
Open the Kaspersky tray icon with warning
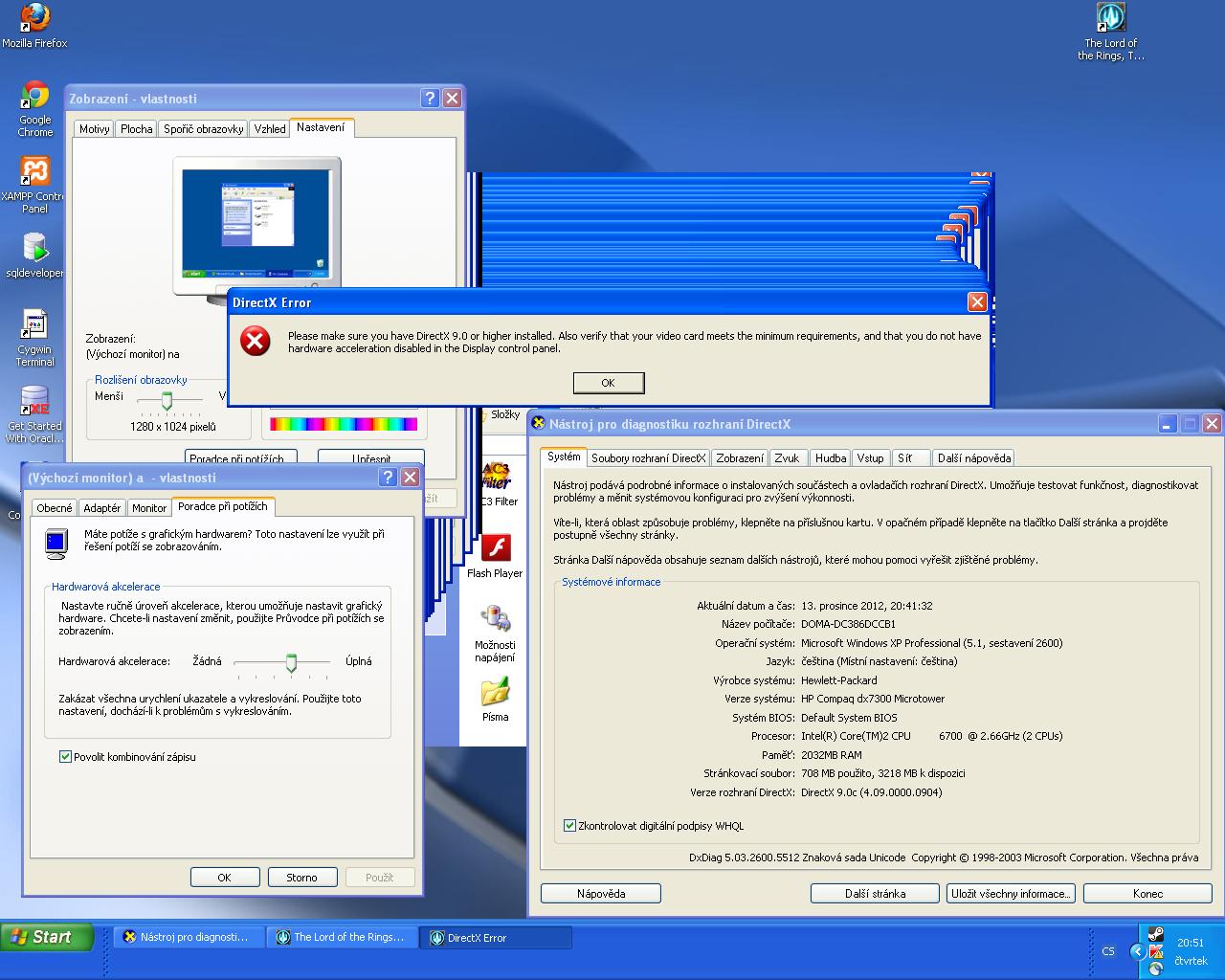coord(1156,951)
